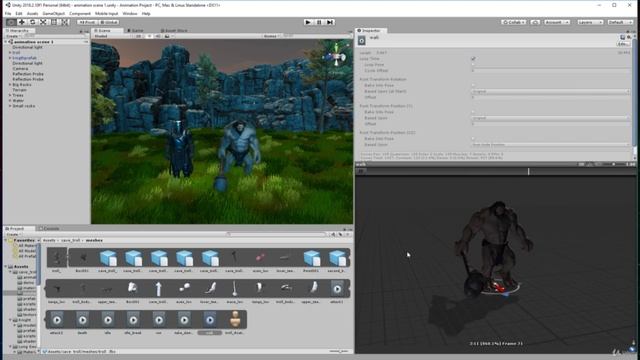Screen dimensions: 640x360
Task: Adjust the Project icon size slider
Action: pos(339,351)
